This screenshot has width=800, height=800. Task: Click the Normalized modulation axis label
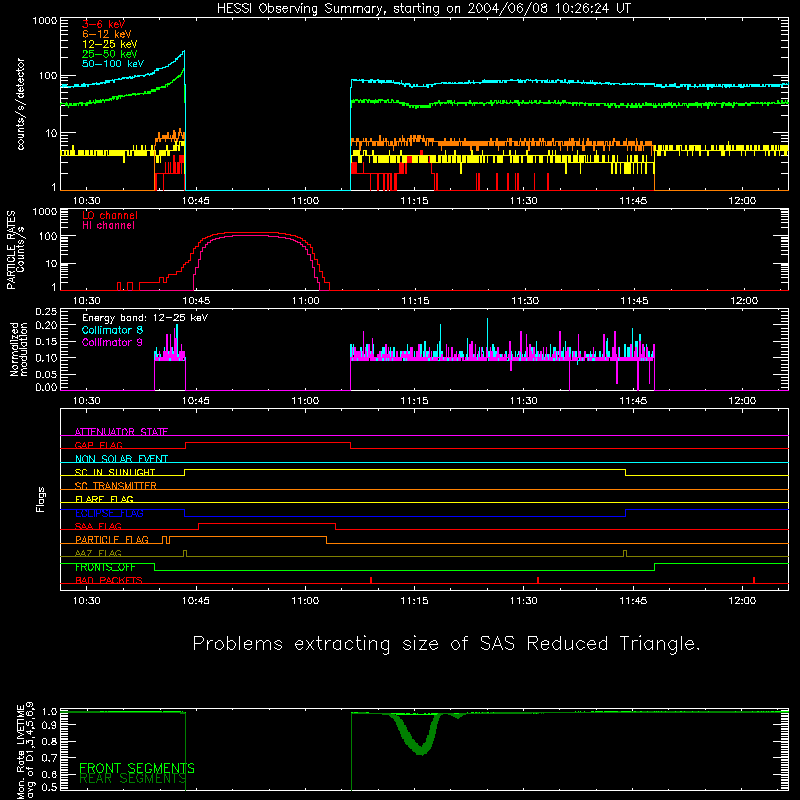[x=19, y=349]
